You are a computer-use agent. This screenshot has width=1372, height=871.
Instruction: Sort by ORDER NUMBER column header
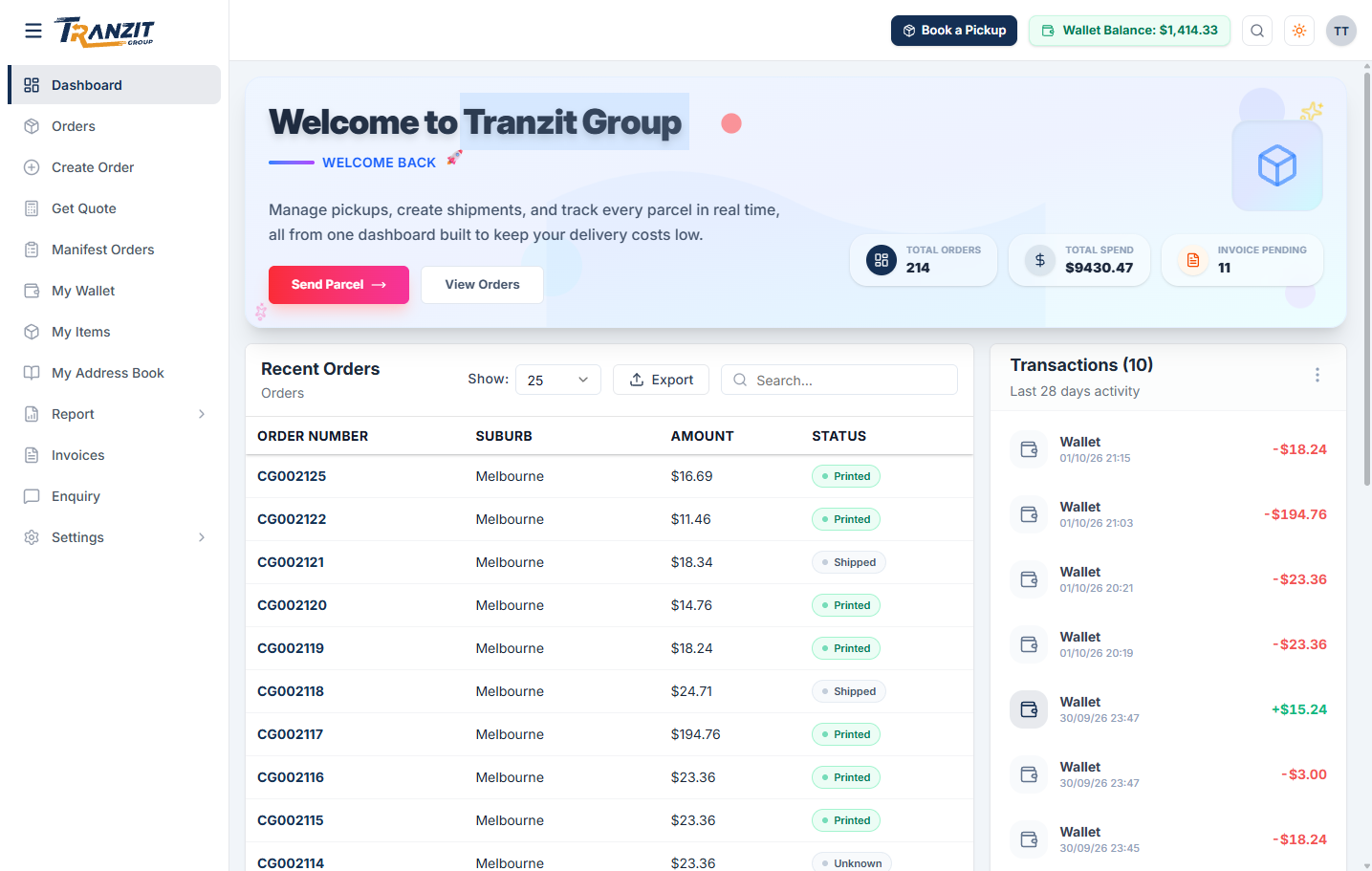(x=313, y=436)
